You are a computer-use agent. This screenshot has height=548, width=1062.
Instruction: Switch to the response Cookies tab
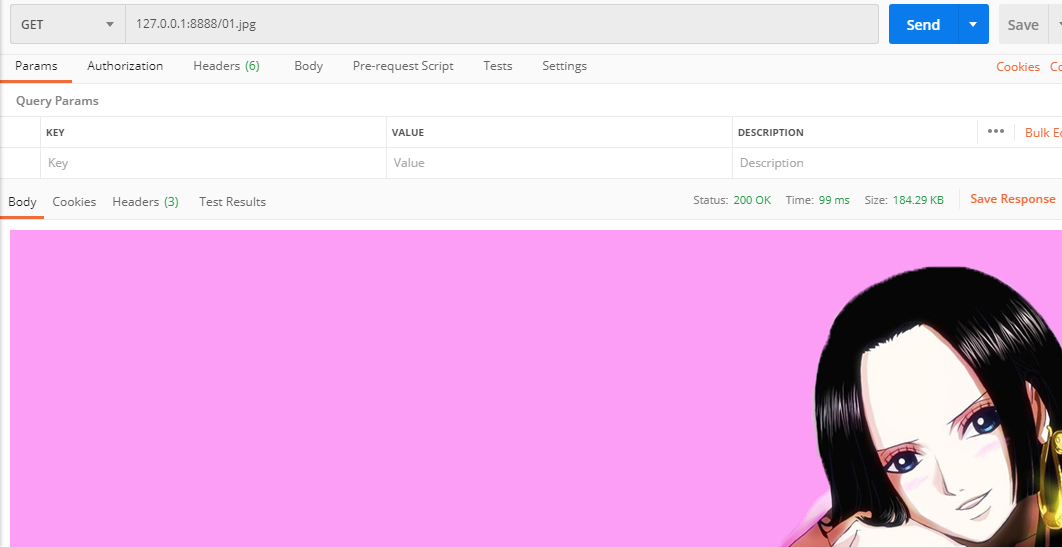pos(75,202)
